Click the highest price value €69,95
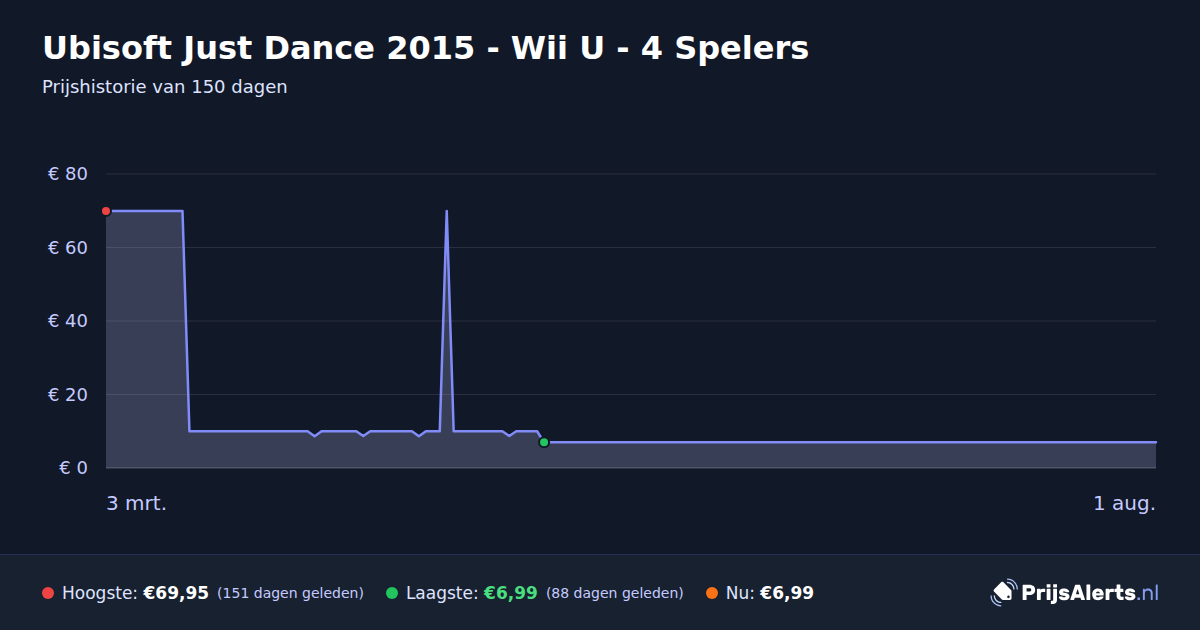 pos(176,593)
